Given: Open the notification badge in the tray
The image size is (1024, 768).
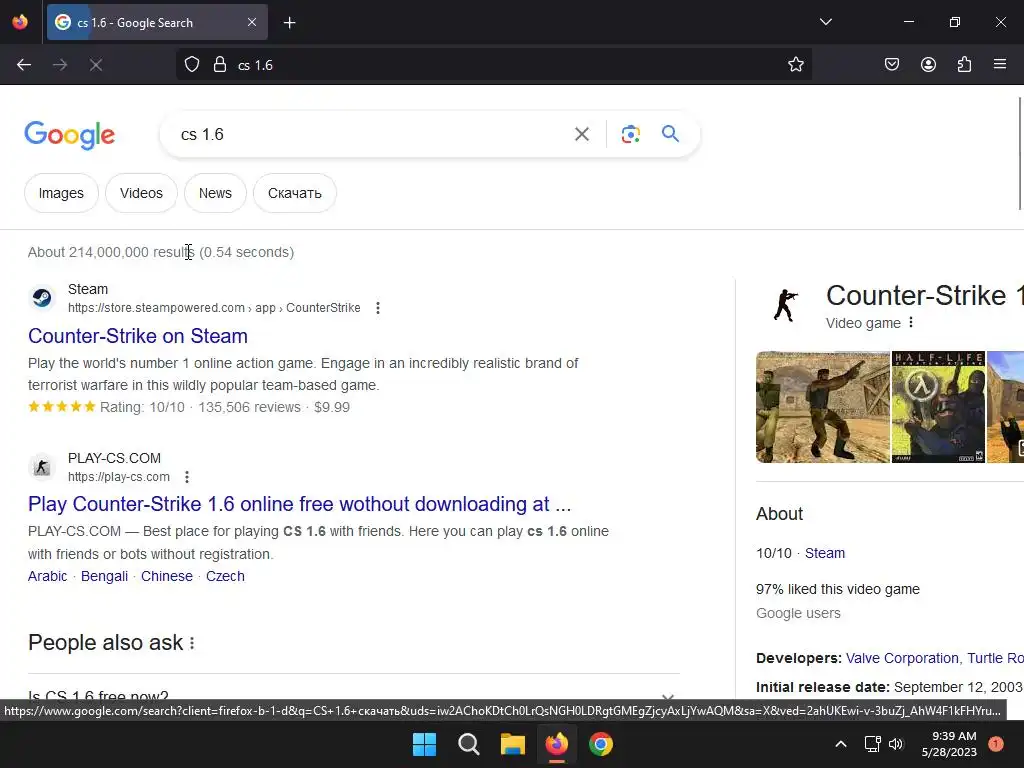Looking at the screenshot, I should [996, 744].
